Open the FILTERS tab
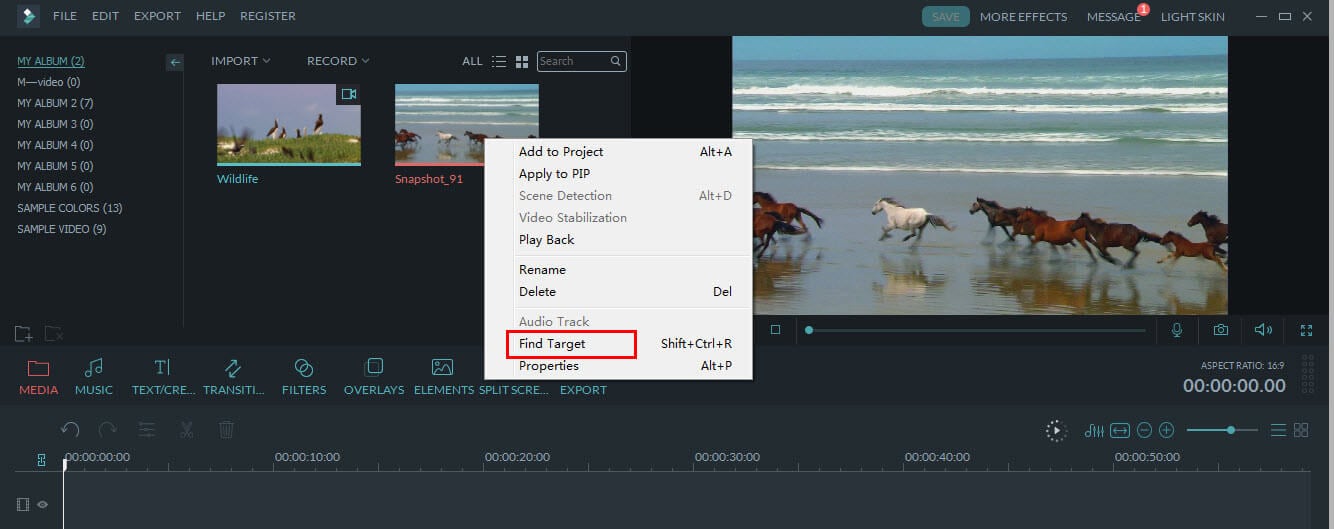Screen dimensions: 1334x529 (x=304, y=377)
